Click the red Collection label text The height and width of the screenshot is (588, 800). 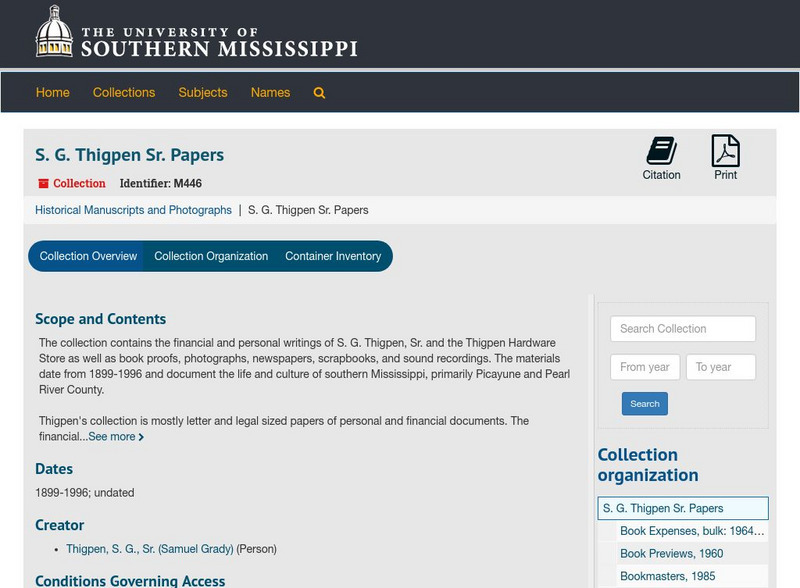click(x=79, y=183)
